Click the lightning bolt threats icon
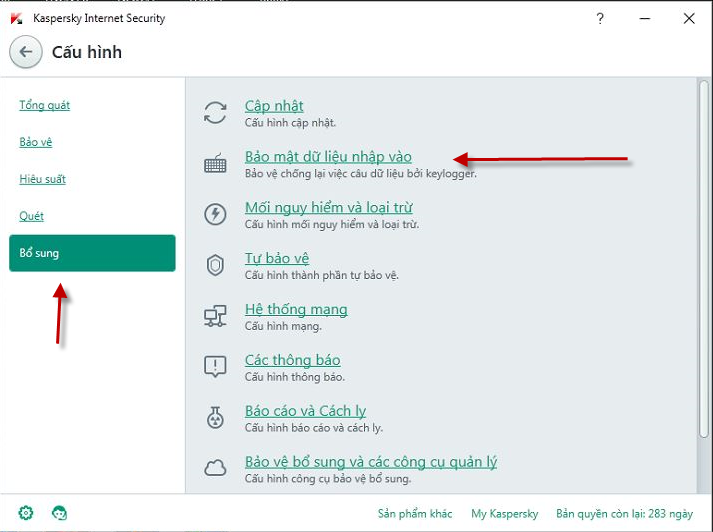 coord(215,214)
